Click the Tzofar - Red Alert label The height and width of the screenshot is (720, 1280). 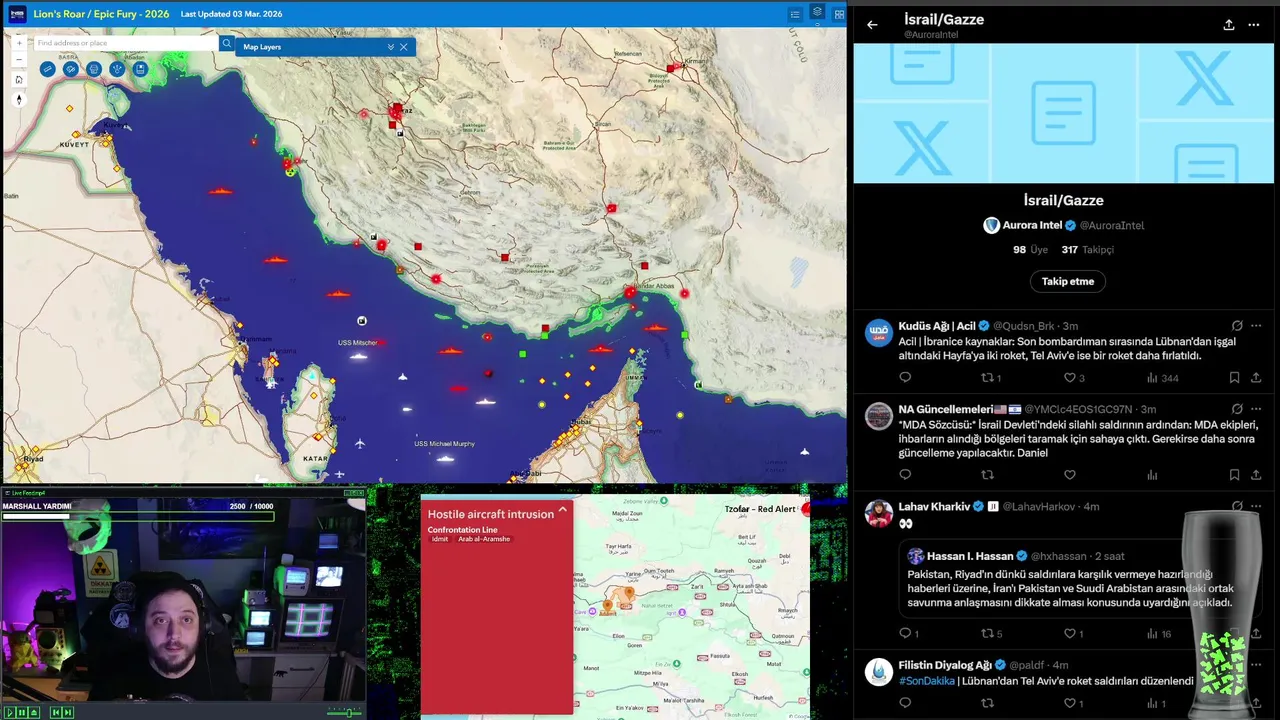coord(760,509)
